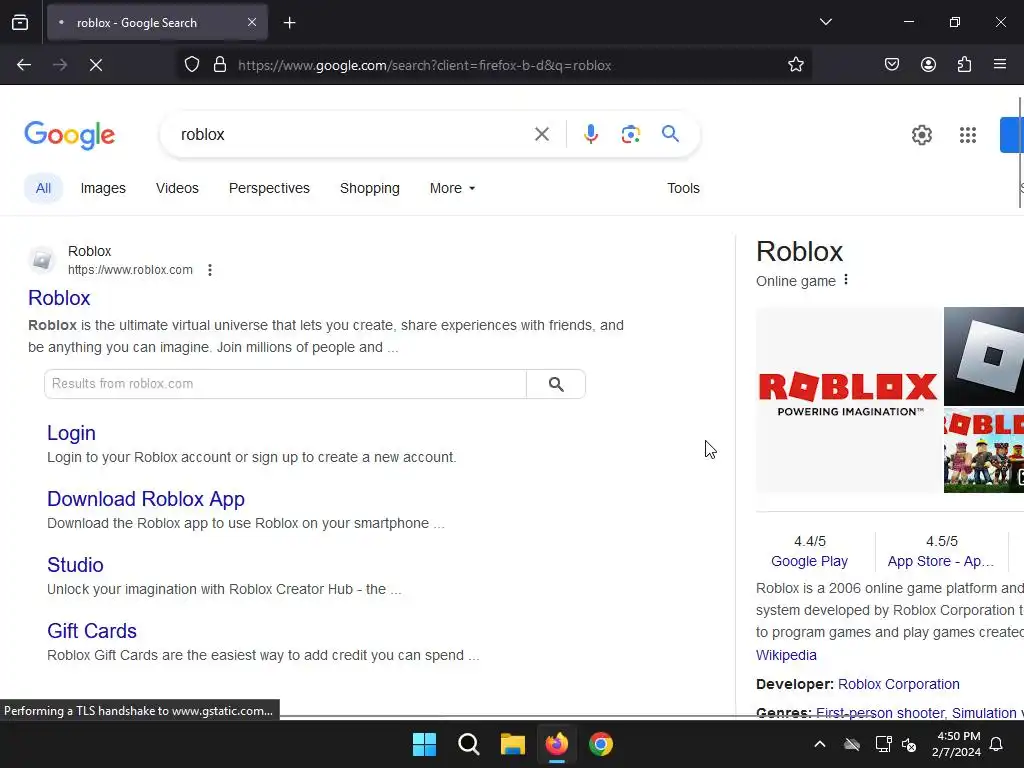Open Windows taskbar search

point(468,744)
